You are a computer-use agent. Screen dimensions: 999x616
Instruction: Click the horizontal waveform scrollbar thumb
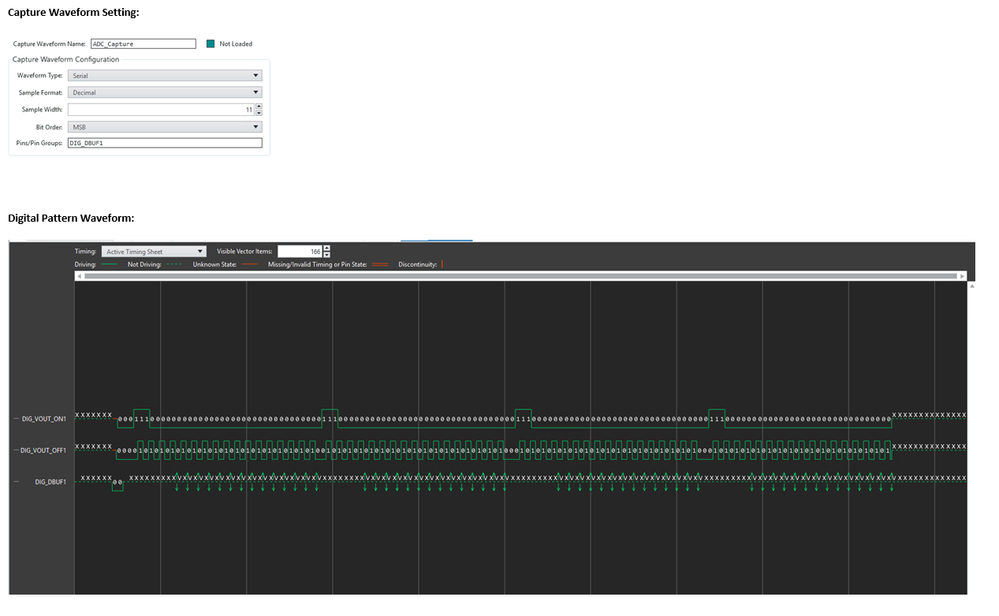point(521,276)
